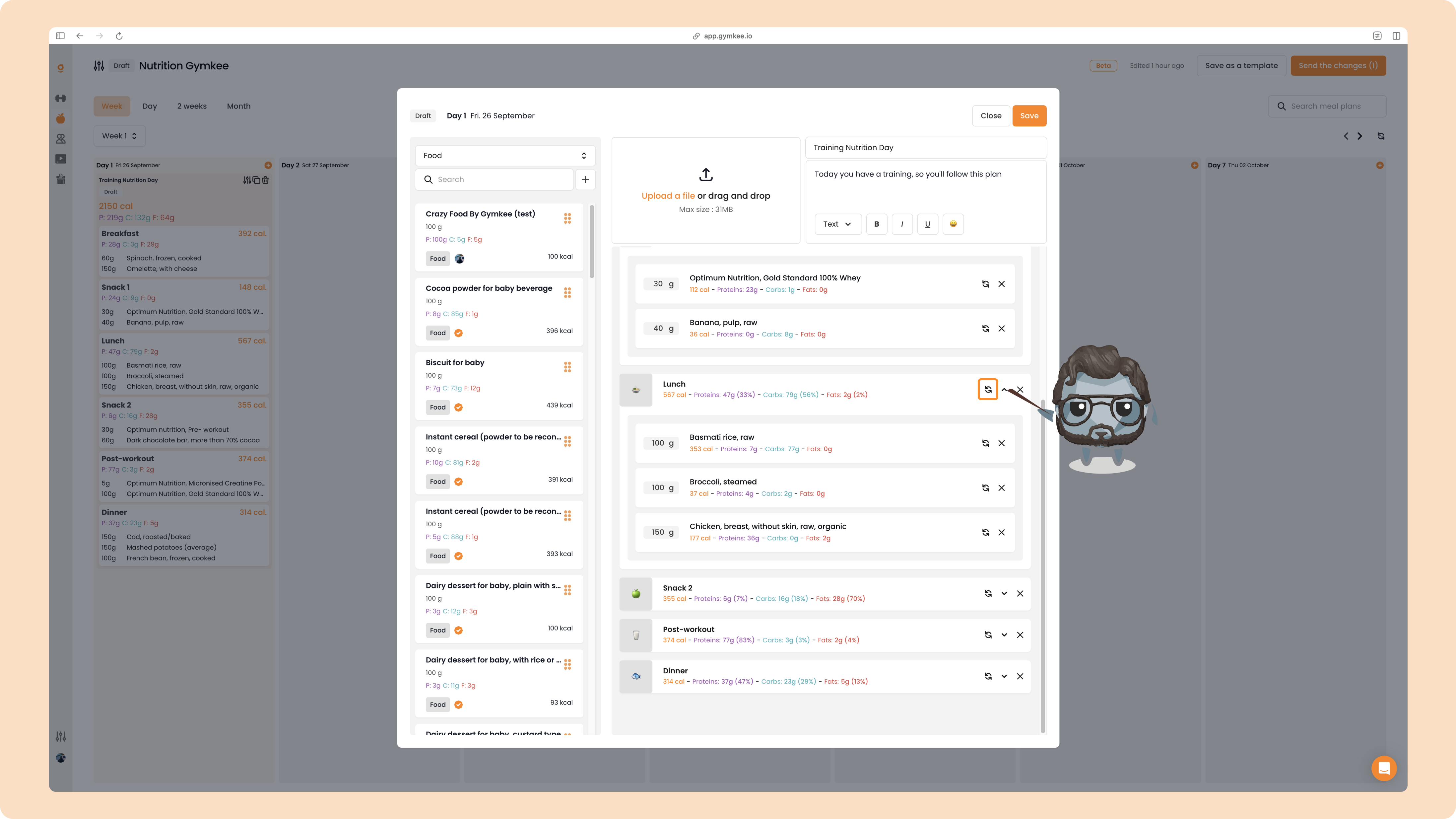Delete the Post-workout meal
Viewport: 1456px width, 819px height.
(1020, 635)
